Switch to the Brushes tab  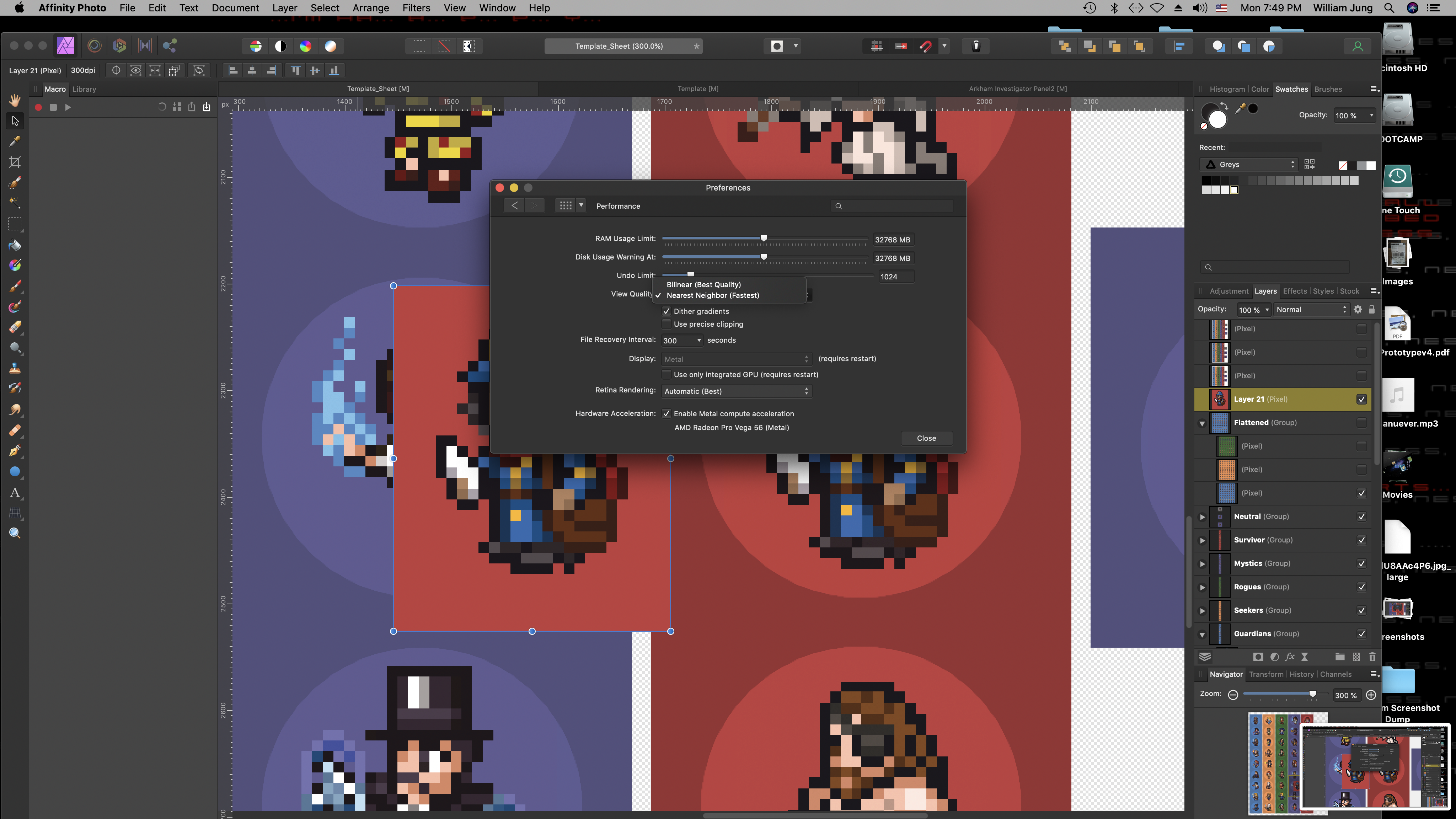coord(1328,89)
